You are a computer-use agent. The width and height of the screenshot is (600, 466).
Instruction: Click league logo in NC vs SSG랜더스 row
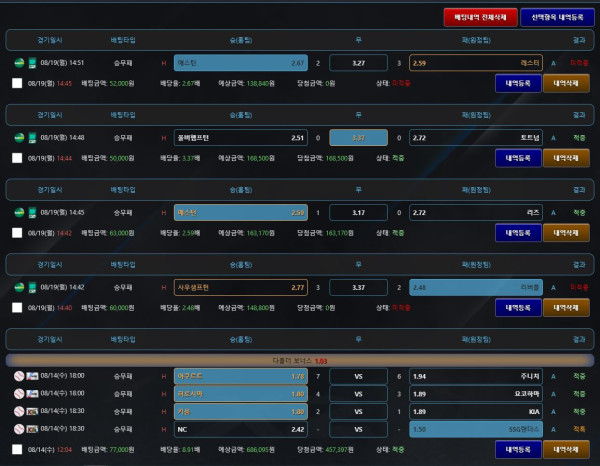[31, 429]
